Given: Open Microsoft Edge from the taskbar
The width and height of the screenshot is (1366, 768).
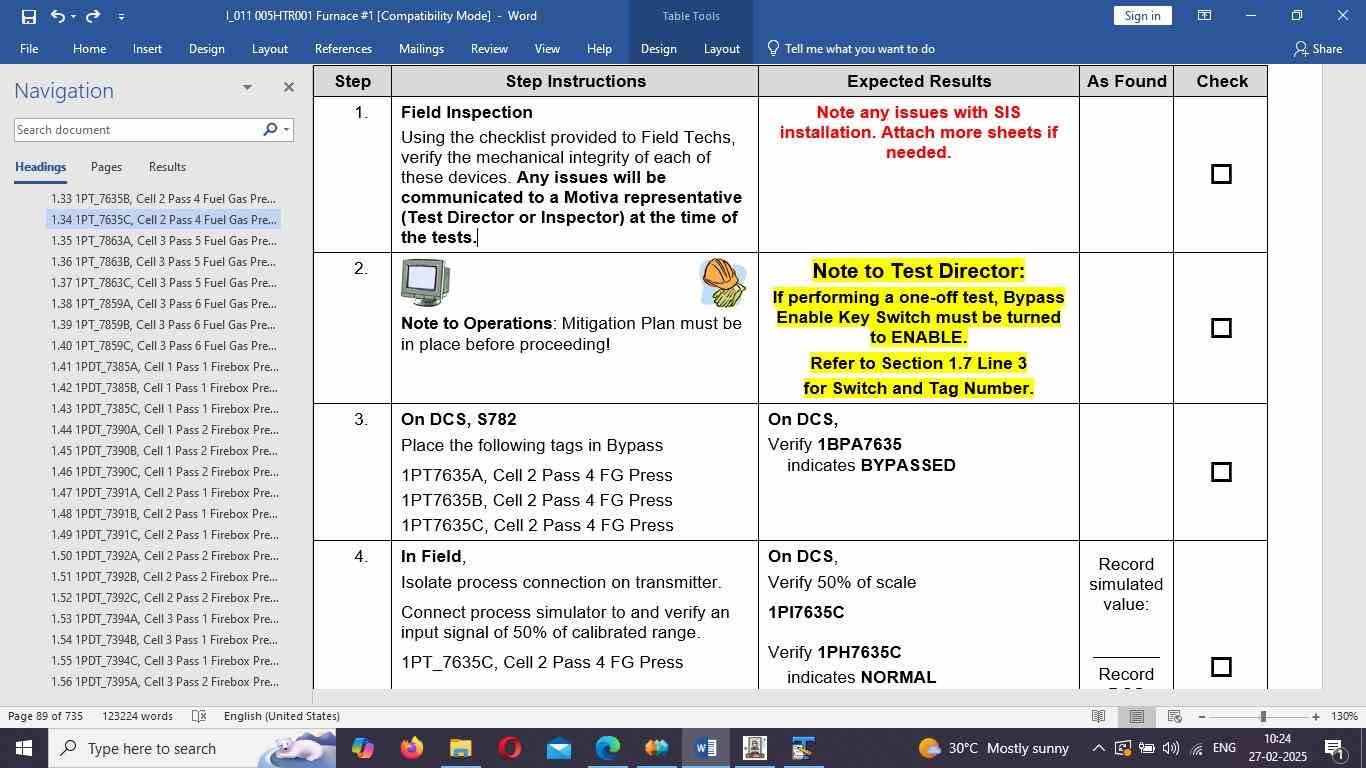Looking at the screenshot, I should 608,748.
